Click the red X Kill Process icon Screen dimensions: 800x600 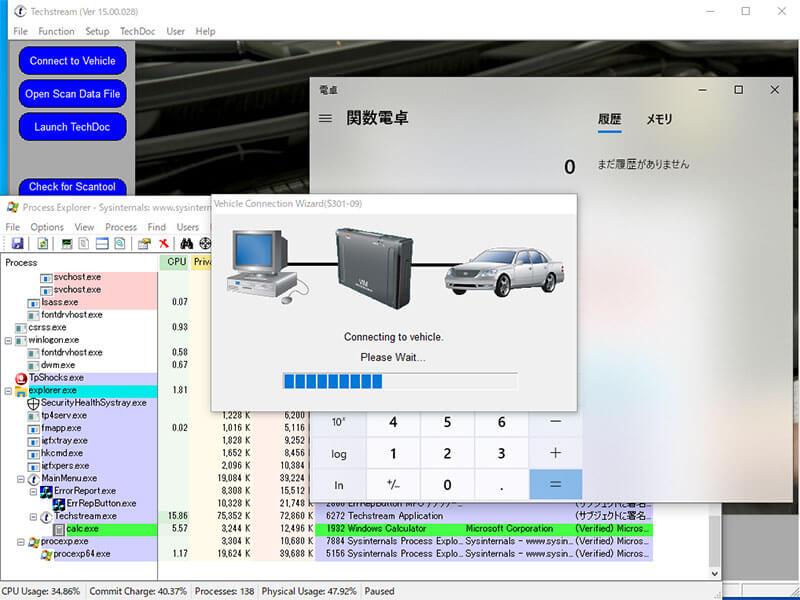(x=164, y=243)
